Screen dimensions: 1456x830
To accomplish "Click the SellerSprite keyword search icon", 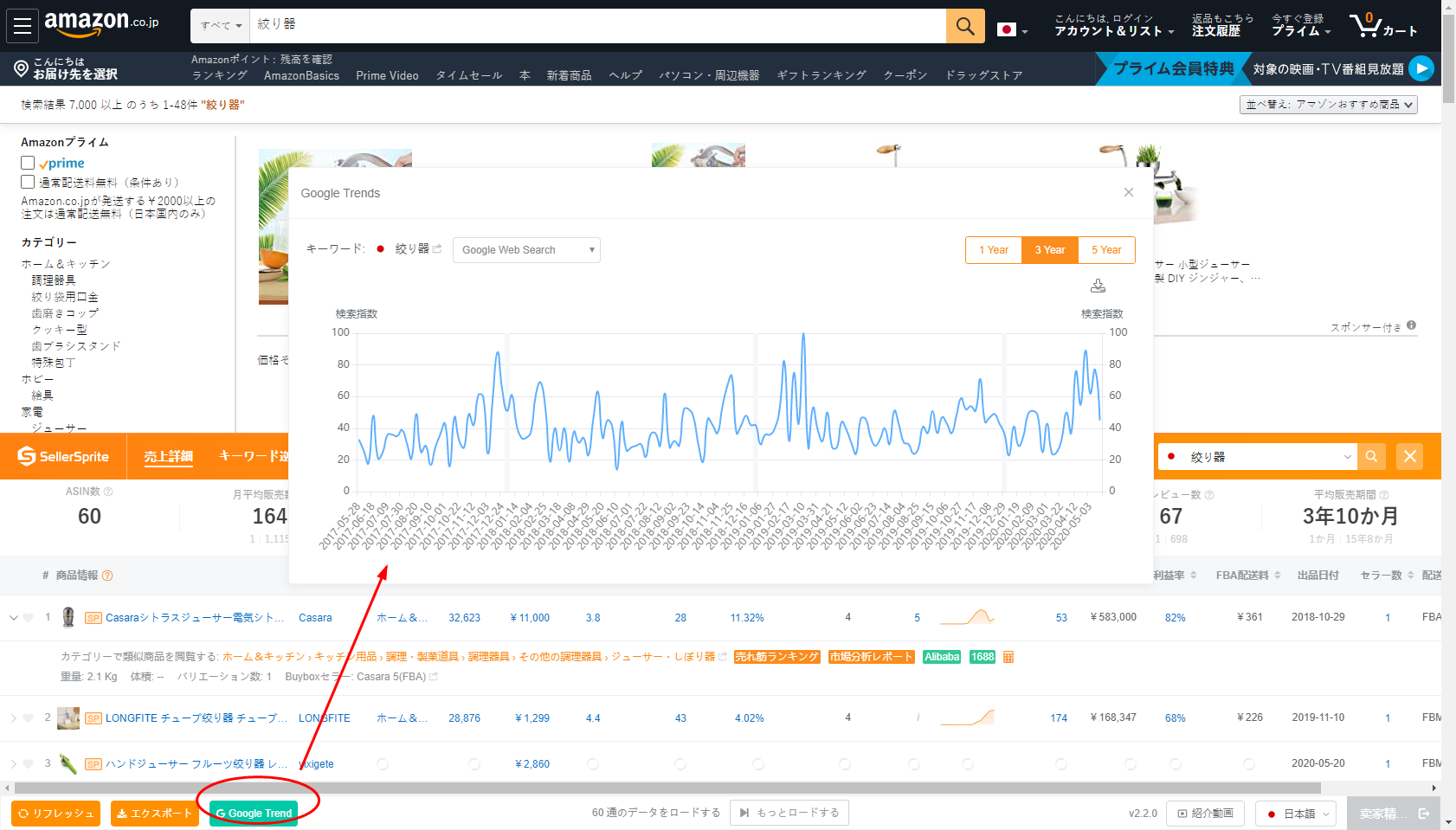I will click(x=1371, y=456).
